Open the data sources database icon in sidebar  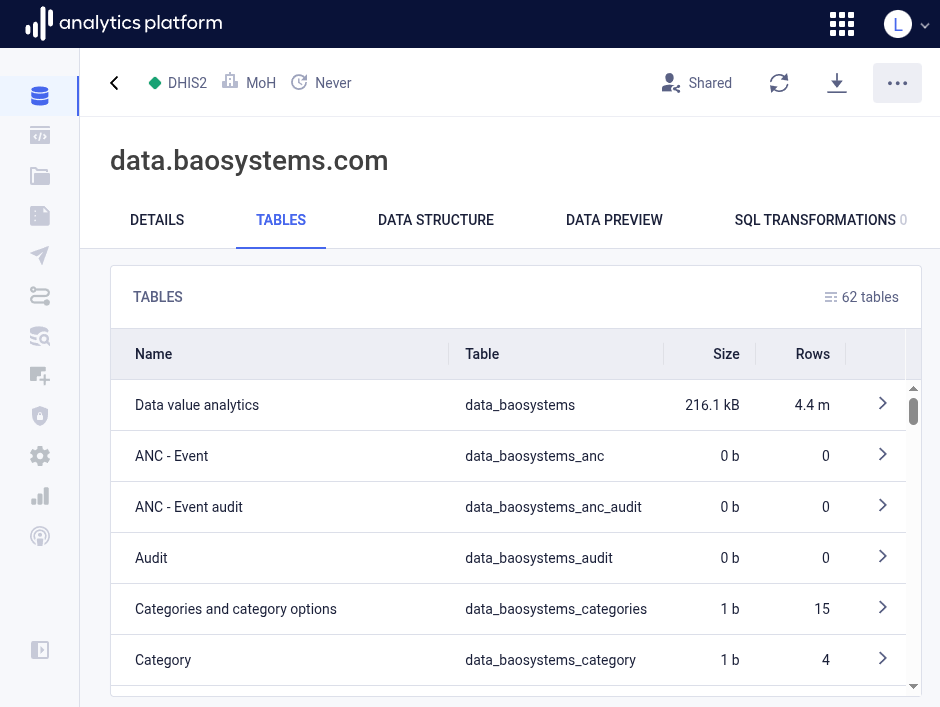40,96
